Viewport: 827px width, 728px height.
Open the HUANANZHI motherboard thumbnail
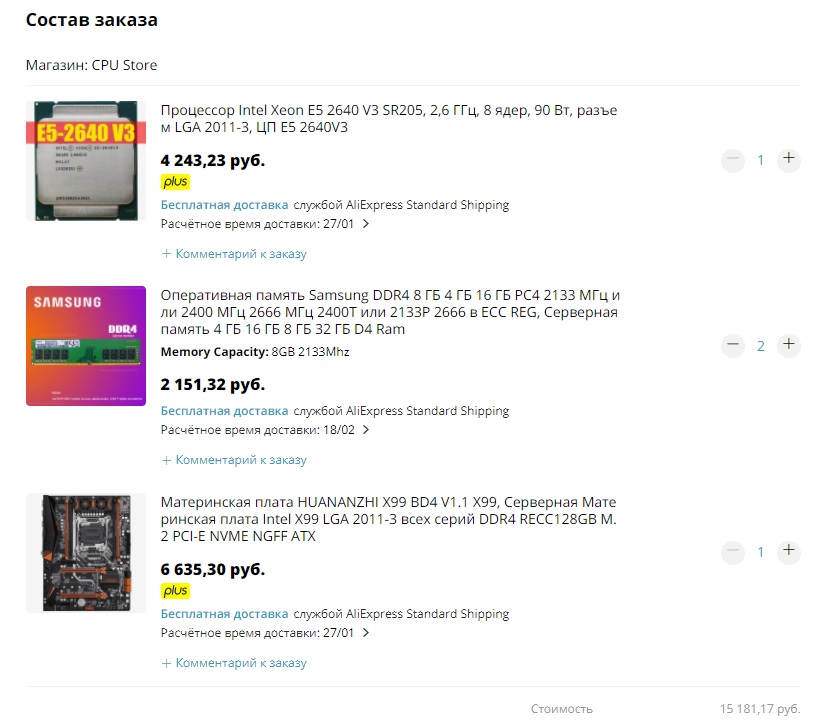click(86, 553)
